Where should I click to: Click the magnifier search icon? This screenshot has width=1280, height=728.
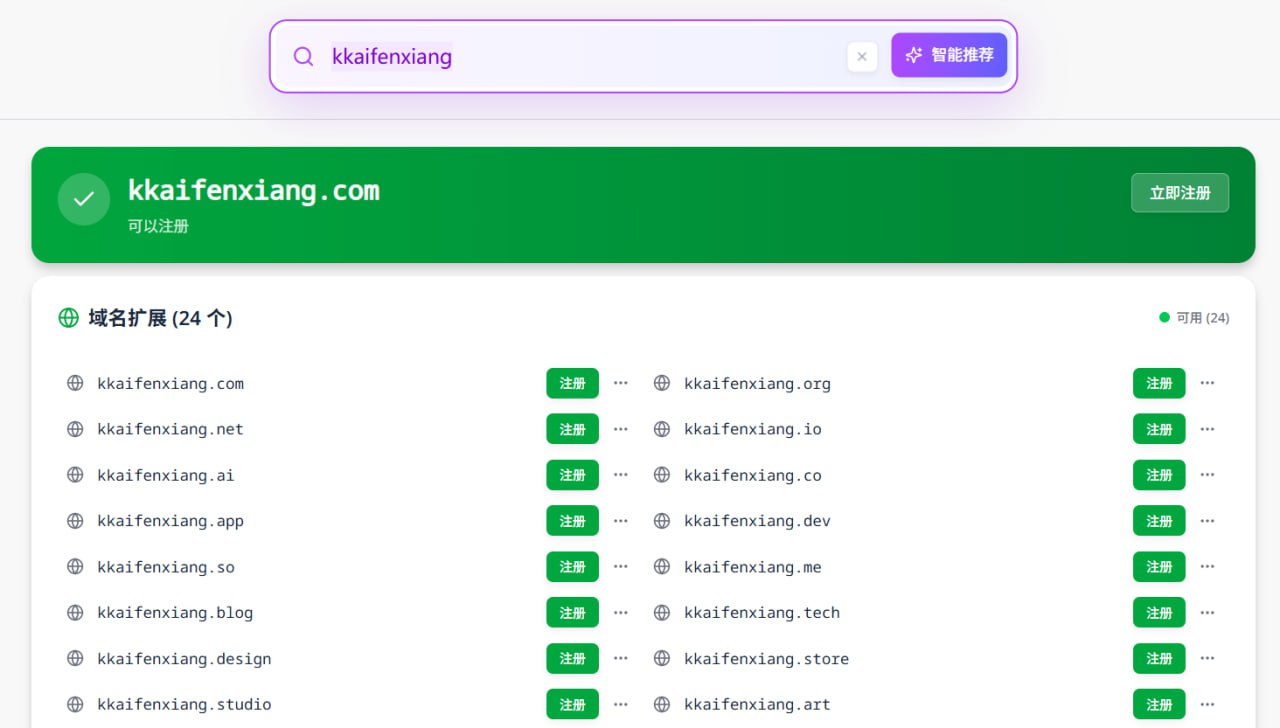click(303, 56)
